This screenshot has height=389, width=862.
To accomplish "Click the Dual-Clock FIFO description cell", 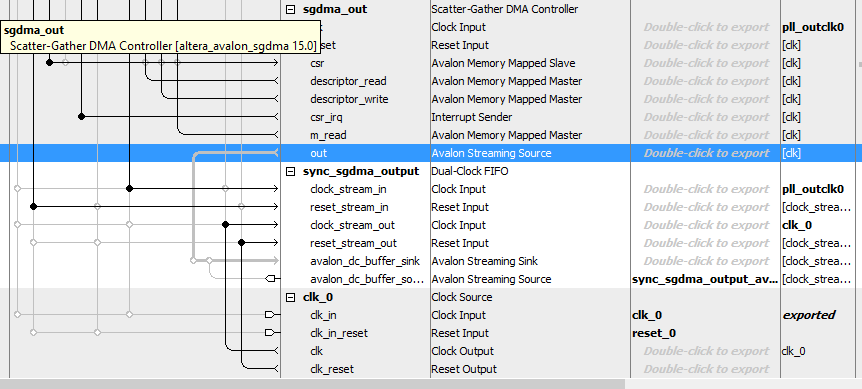I will coord(469,171).
